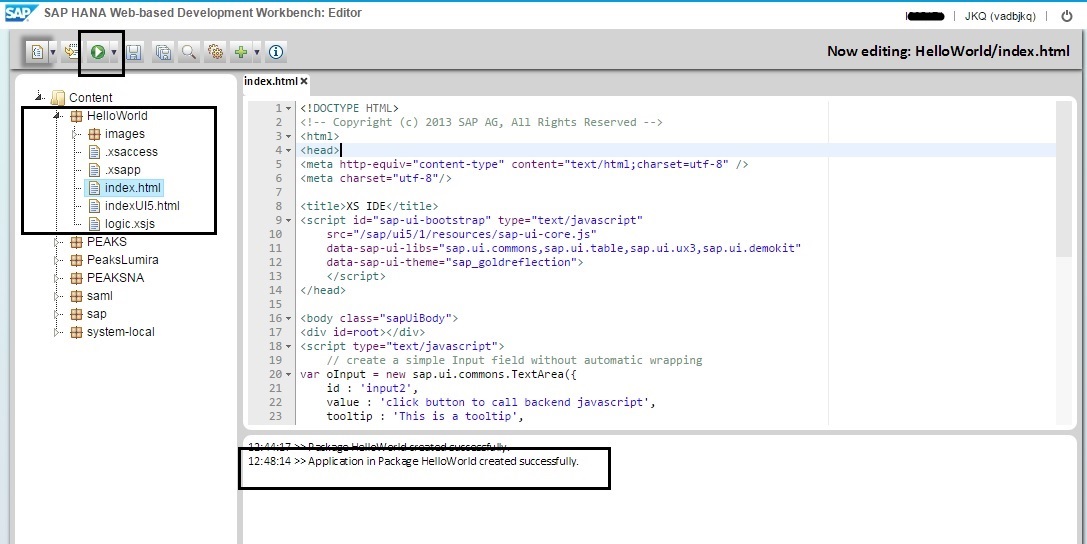
Task: Click line number 12 in the gutter
Action: click(x=276, y=262)
